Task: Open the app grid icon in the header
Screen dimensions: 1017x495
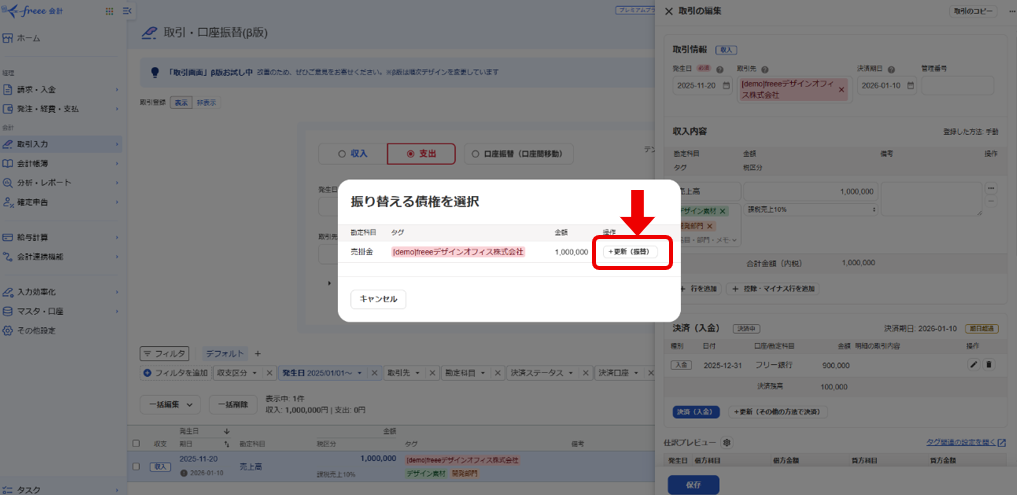Action: click(108, 11)
